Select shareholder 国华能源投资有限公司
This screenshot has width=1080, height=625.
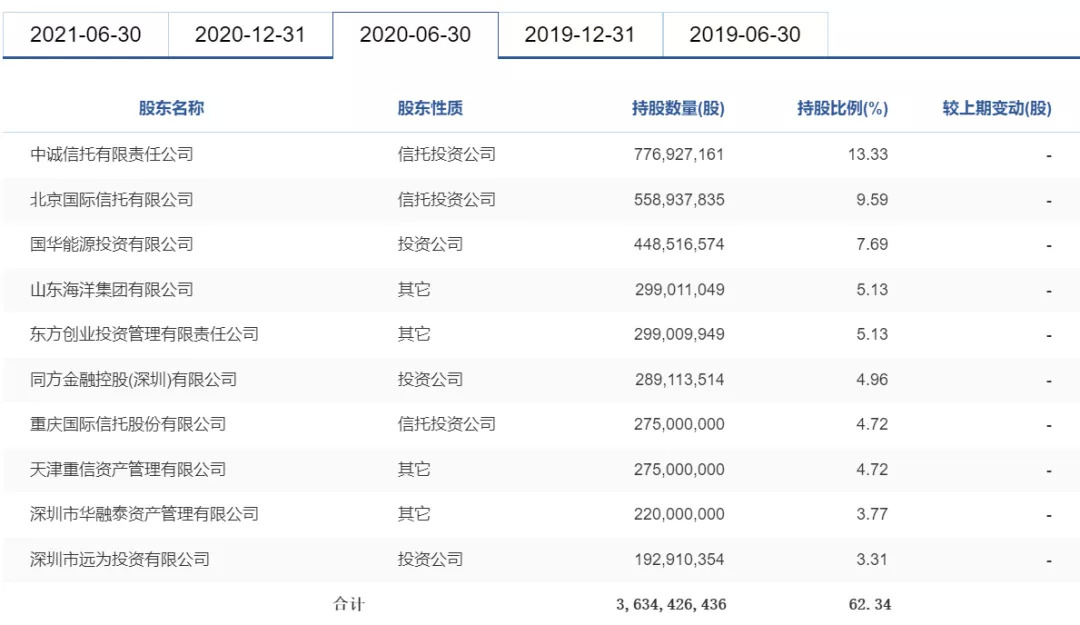point(112,245)
